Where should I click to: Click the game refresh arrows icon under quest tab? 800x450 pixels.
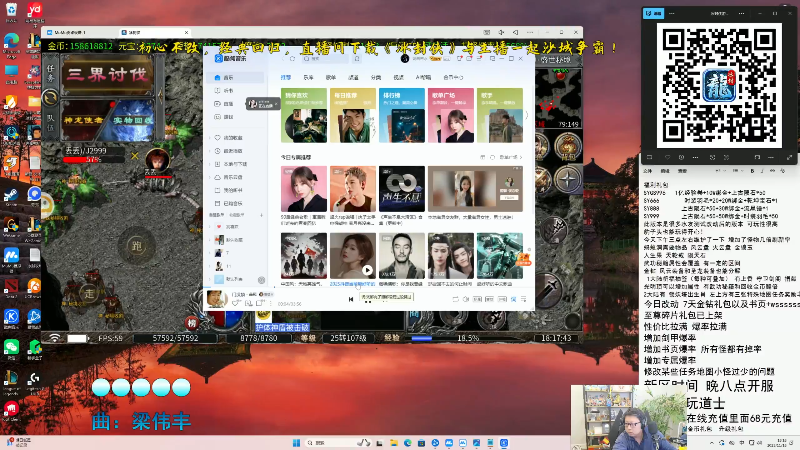click(50, 97)
